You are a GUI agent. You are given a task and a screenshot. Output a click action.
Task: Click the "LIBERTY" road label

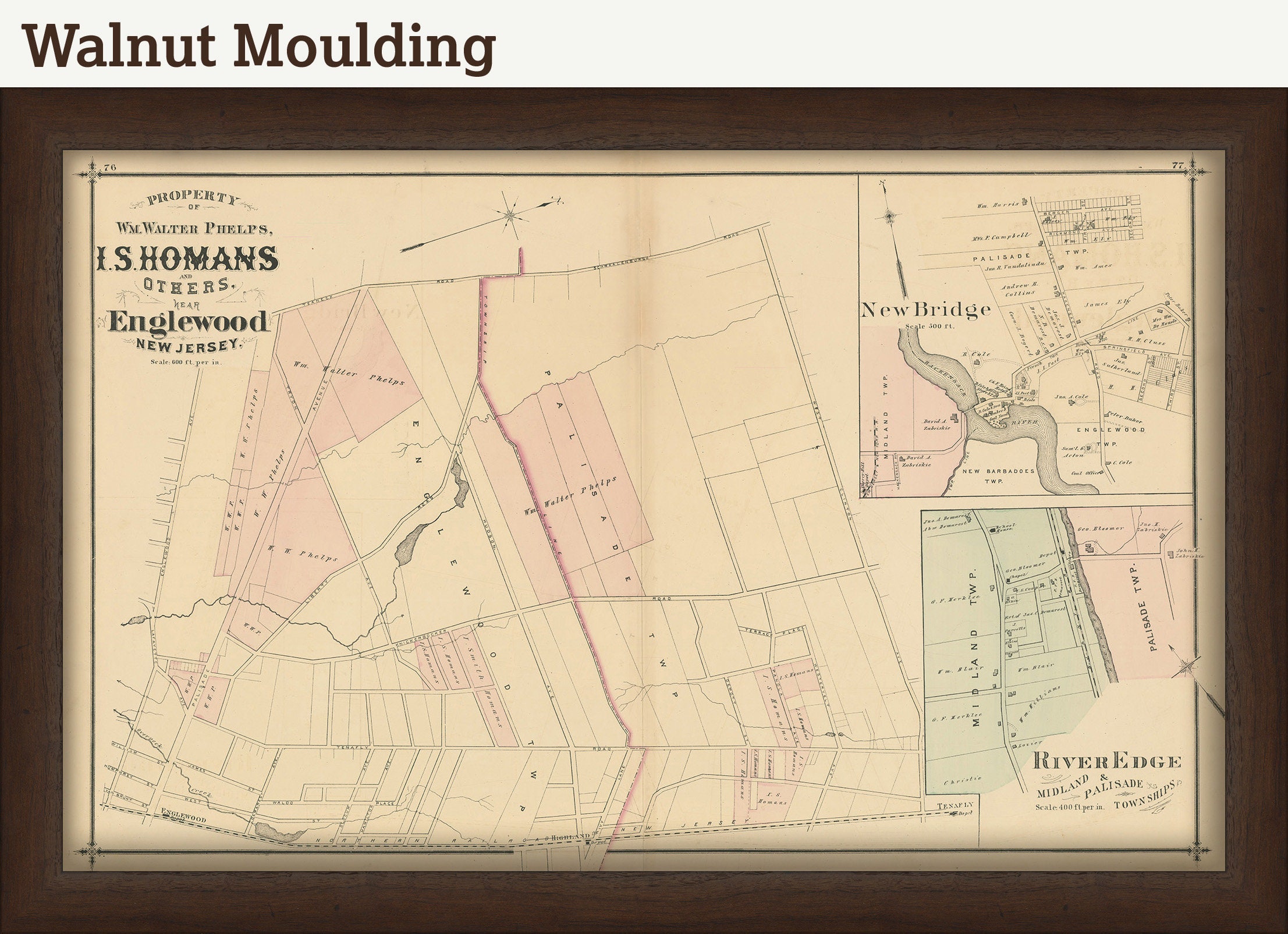318,592
